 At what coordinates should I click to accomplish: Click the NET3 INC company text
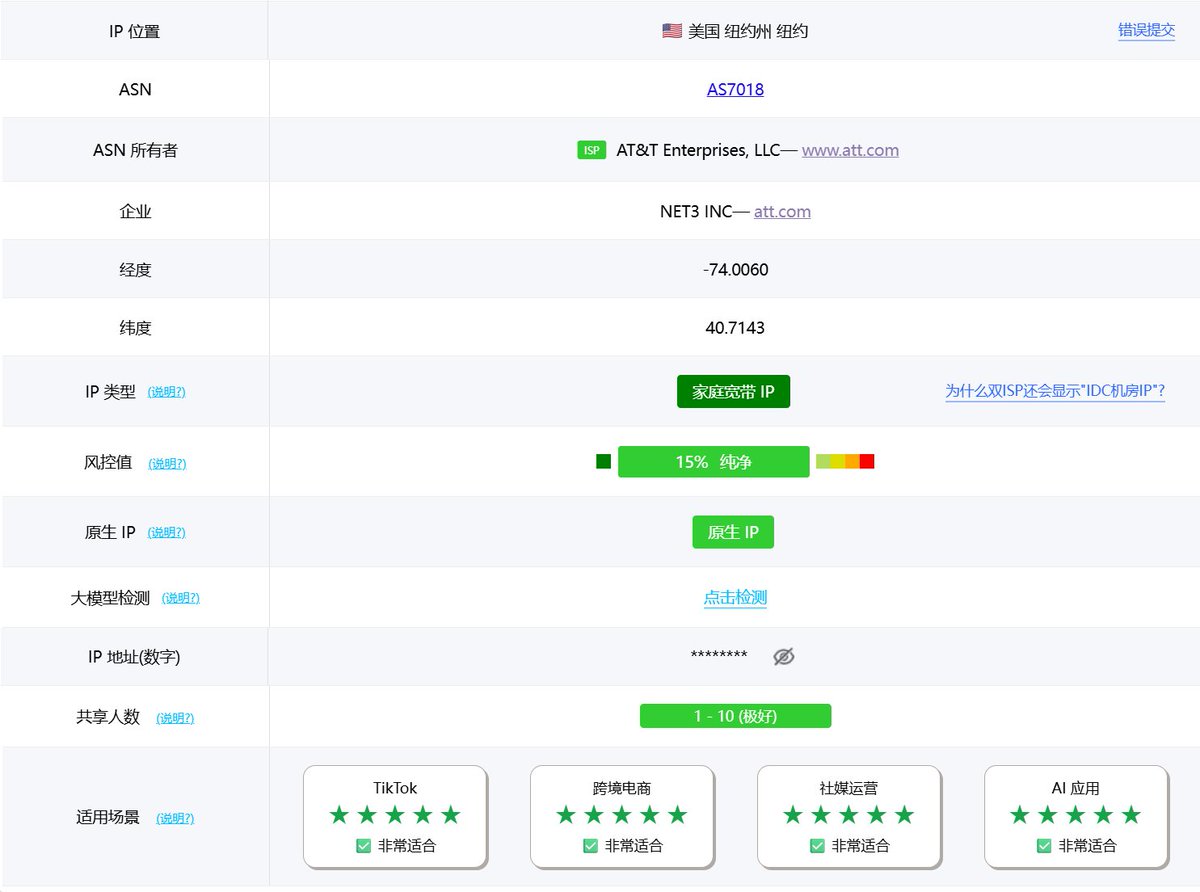(x=696, y=211)
